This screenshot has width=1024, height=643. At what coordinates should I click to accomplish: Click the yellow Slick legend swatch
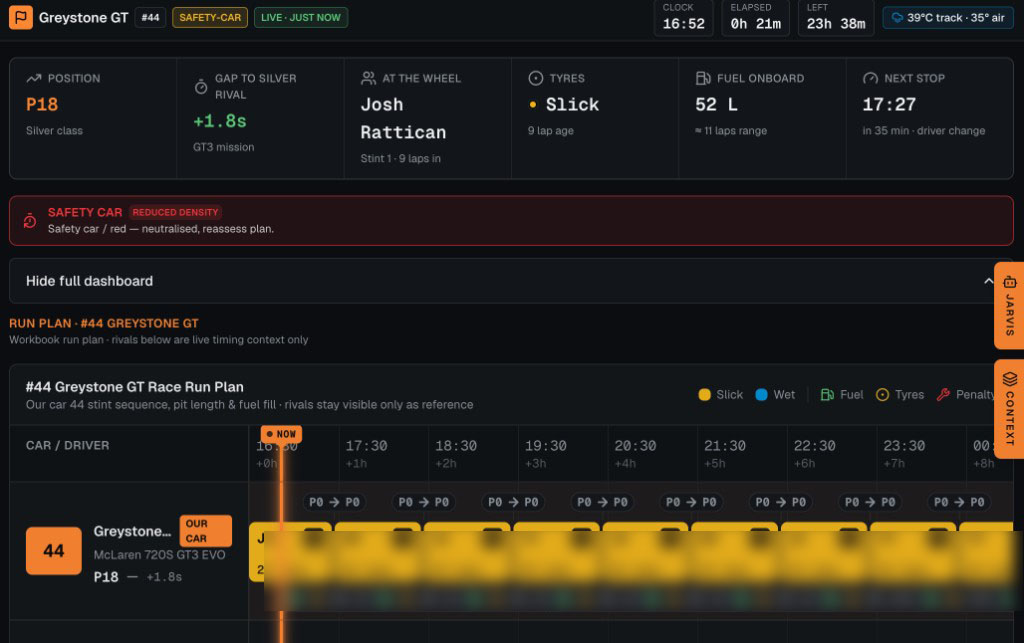704,394
